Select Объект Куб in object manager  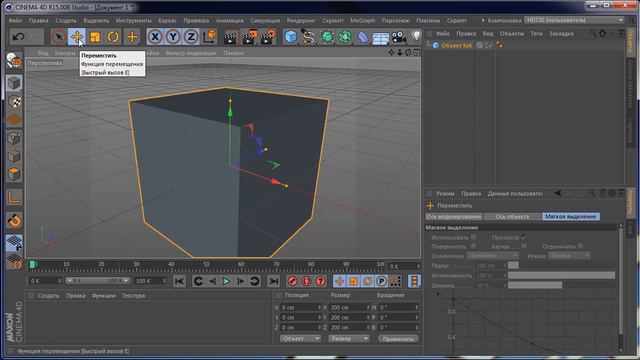[456, 46]
